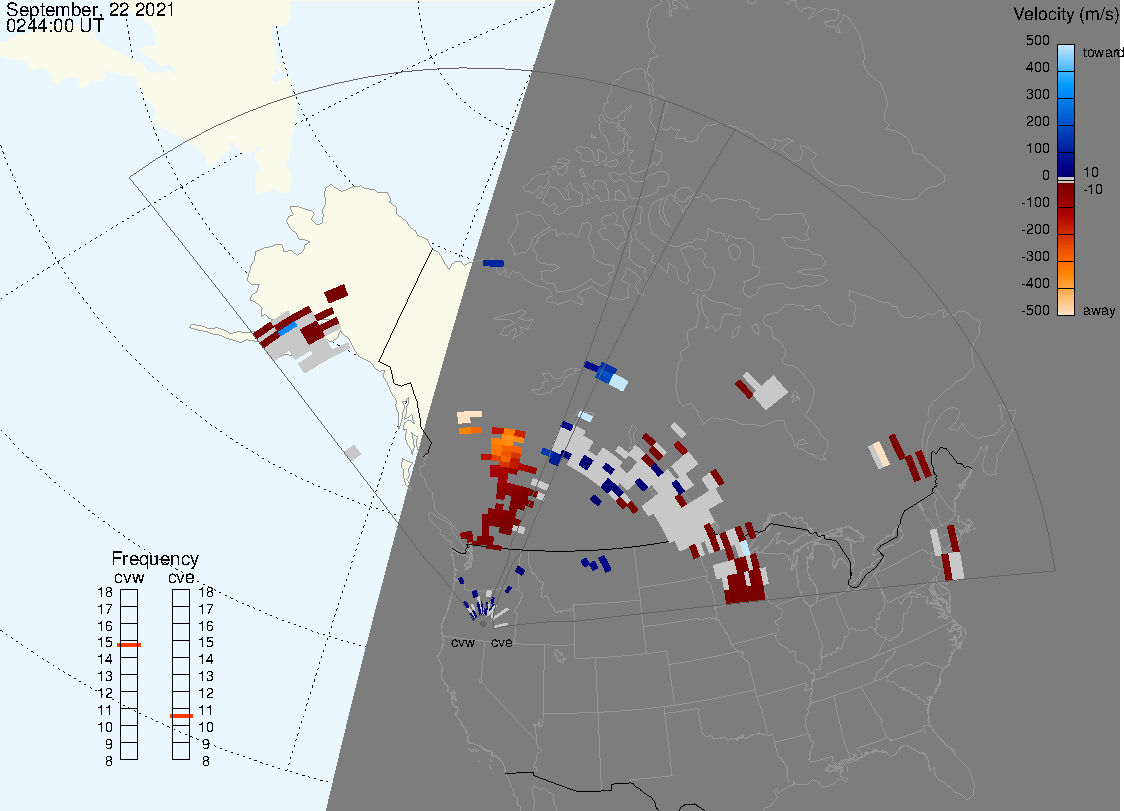This screenshot has height=811, width=1124.
Task: Click the peach bottom segment of velocity bar
Action: click(x=1066, y=302)
